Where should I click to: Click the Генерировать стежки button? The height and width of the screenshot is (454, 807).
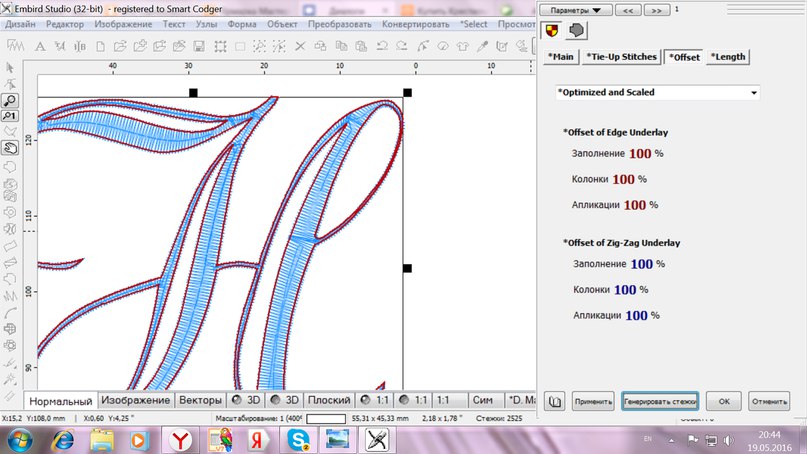(659, 401)
